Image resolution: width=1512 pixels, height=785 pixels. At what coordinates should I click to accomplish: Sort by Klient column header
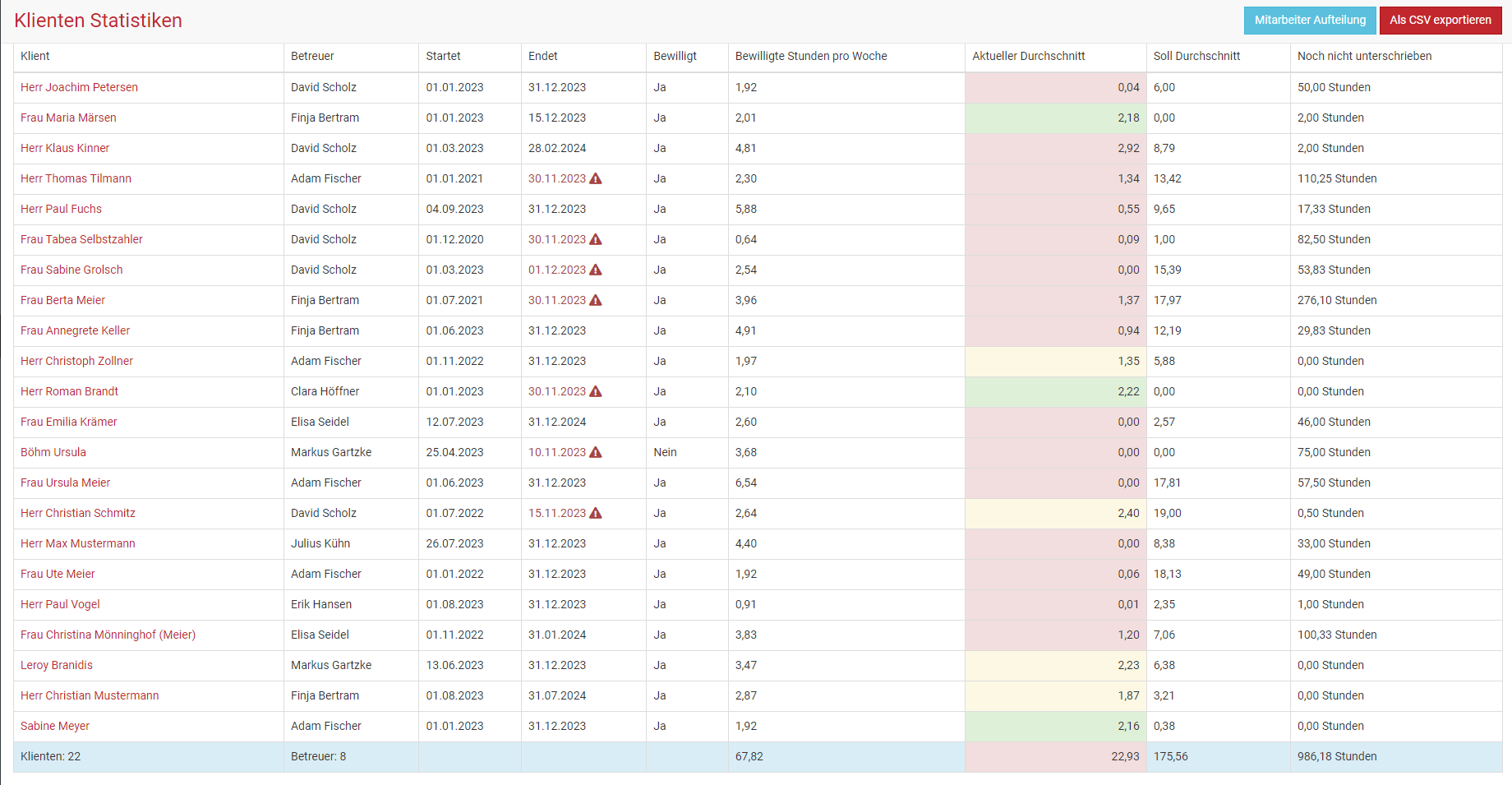[x=35, y=56]
